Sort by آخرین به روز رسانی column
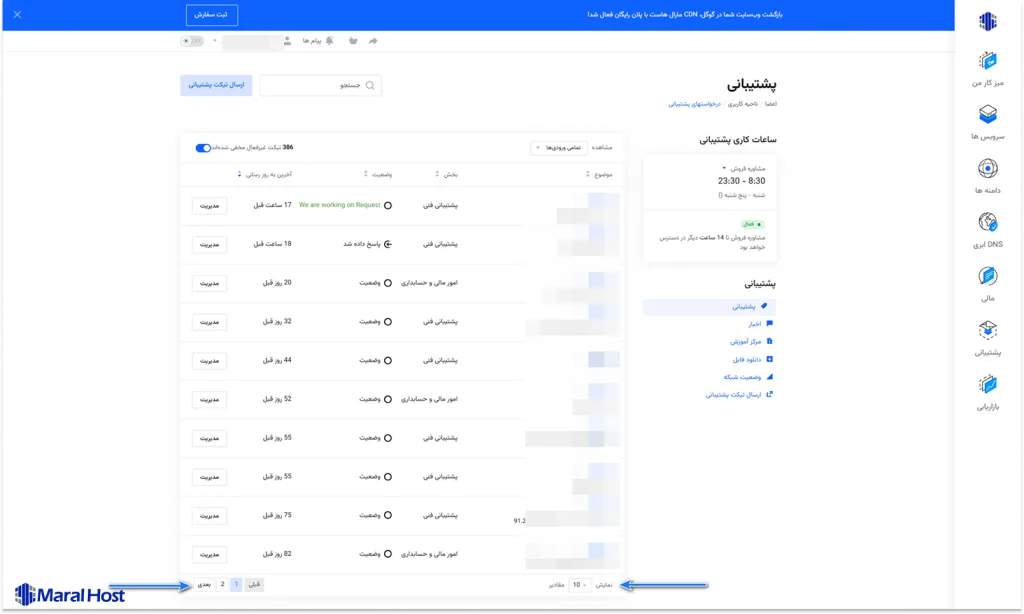1024x614 pixels. (x=264, y=174)
